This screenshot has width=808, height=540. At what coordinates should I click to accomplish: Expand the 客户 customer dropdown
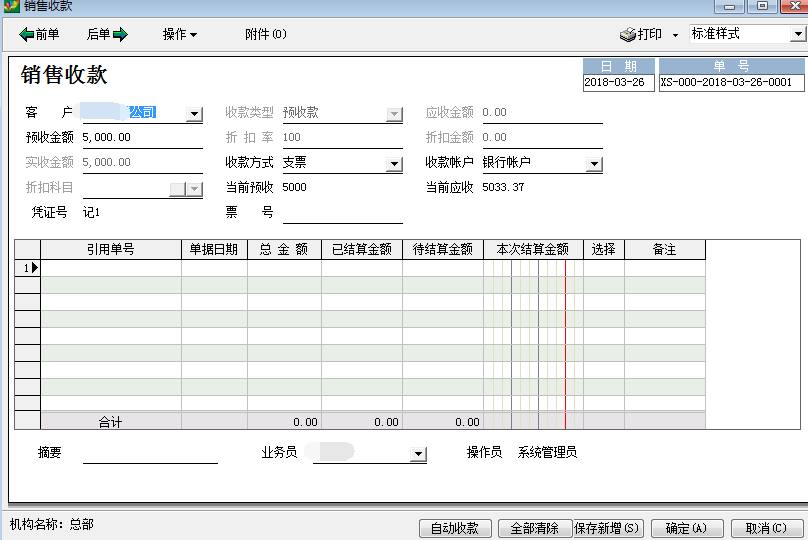194,114
